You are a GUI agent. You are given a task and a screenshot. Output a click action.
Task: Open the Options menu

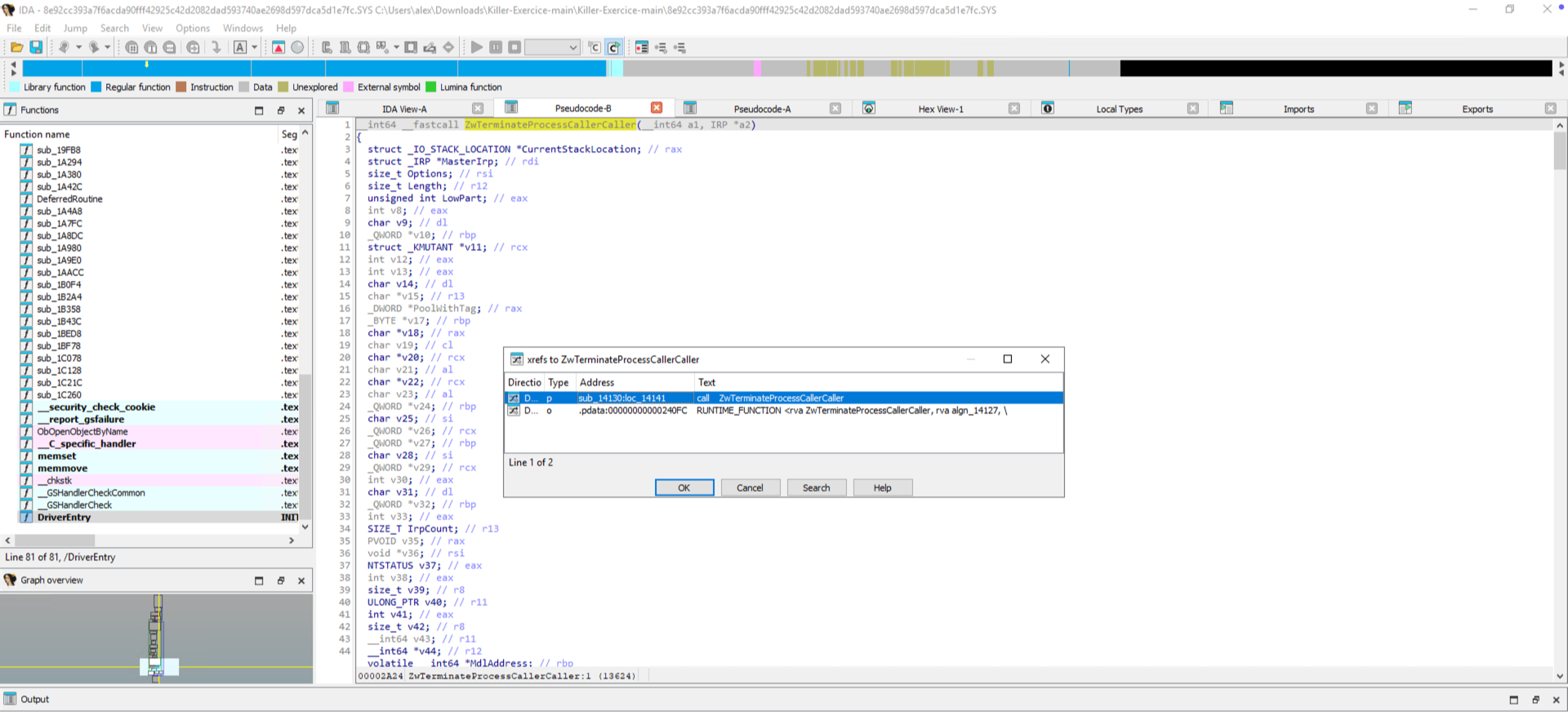193,28
